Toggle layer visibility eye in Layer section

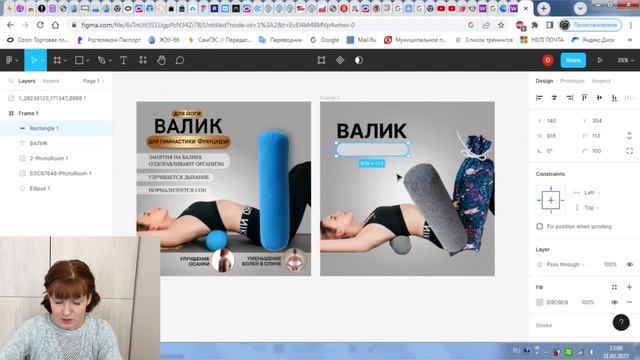pyautogui.click(x=629, y=264)
